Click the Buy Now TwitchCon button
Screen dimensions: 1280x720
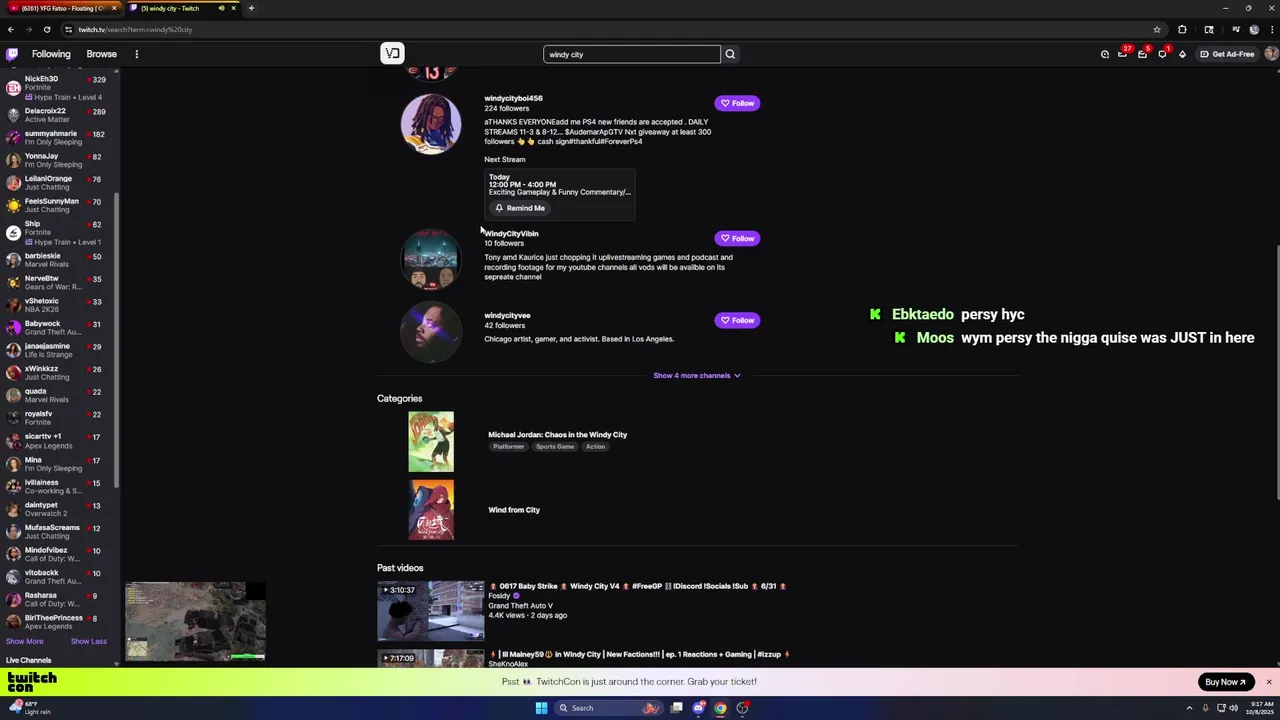tap(1226, 682)
